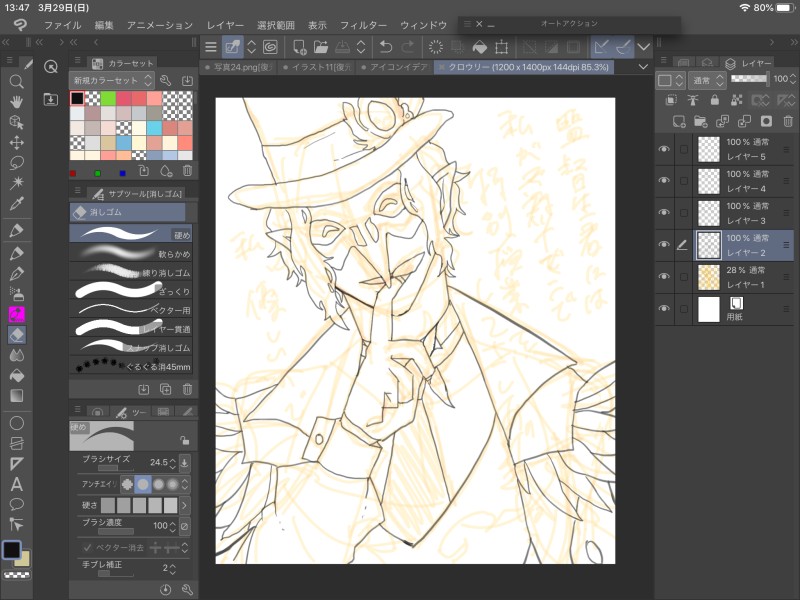Create layer mask icon
The image size is (800, 600).
[766, 121]
